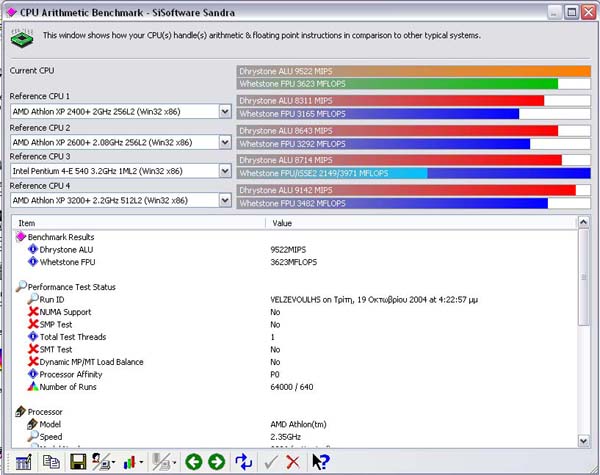Click the info icon beside Whetstone FPU
This screenshot has height=475, width=600.
coord(33,262)
